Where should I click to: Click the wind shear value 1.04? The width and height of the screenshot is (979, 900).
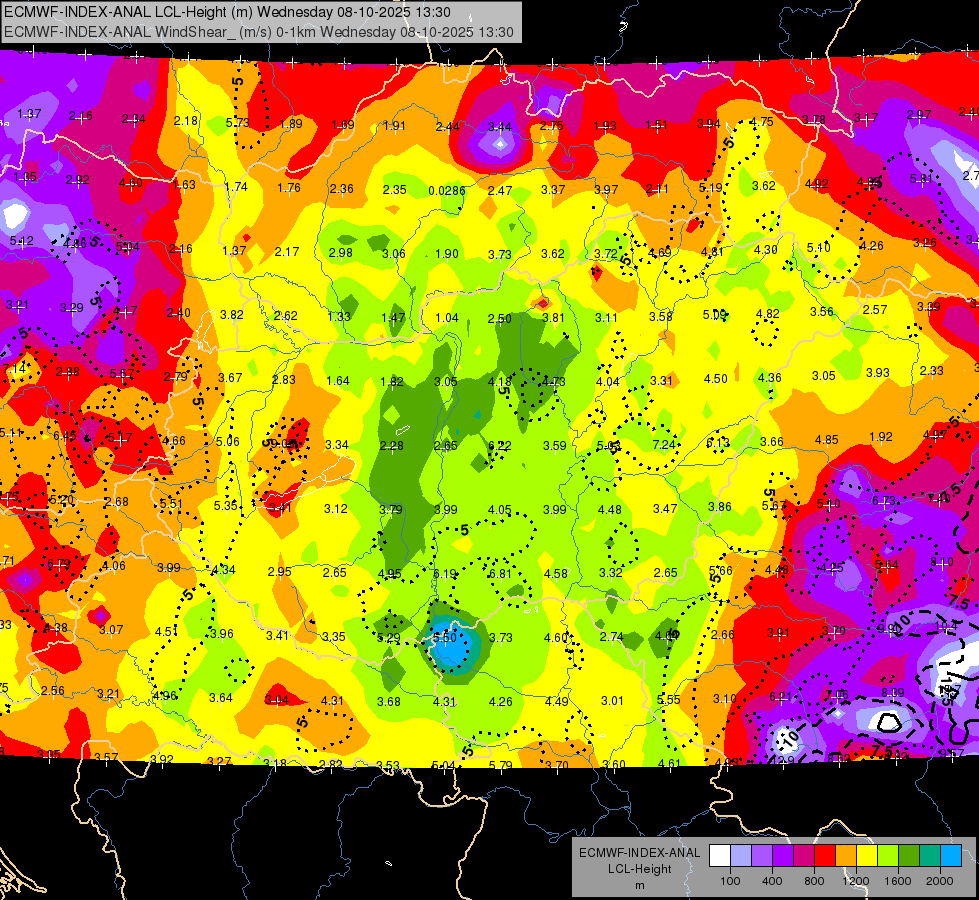[446, 318]
